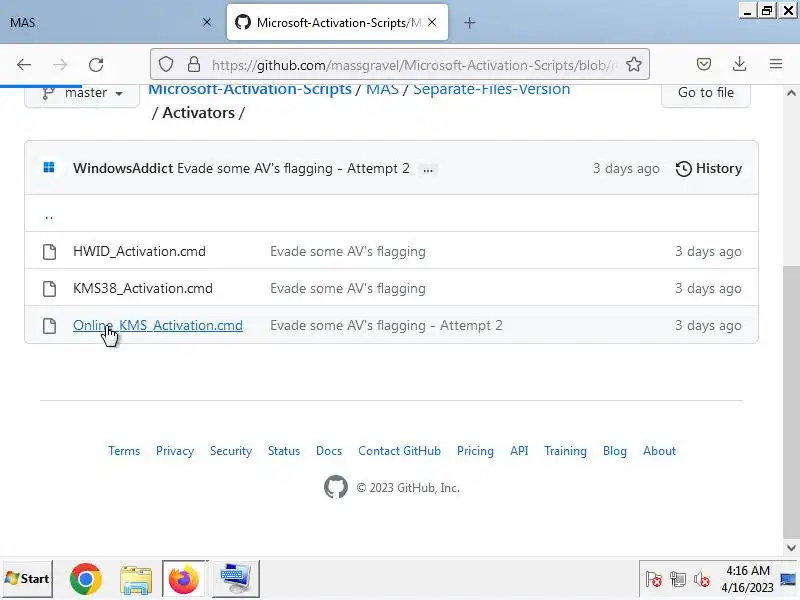The image size is (800, 600).
Task: Click the file icon beside Online_KMS_Activation.cmd
Action: pos(49,326)
